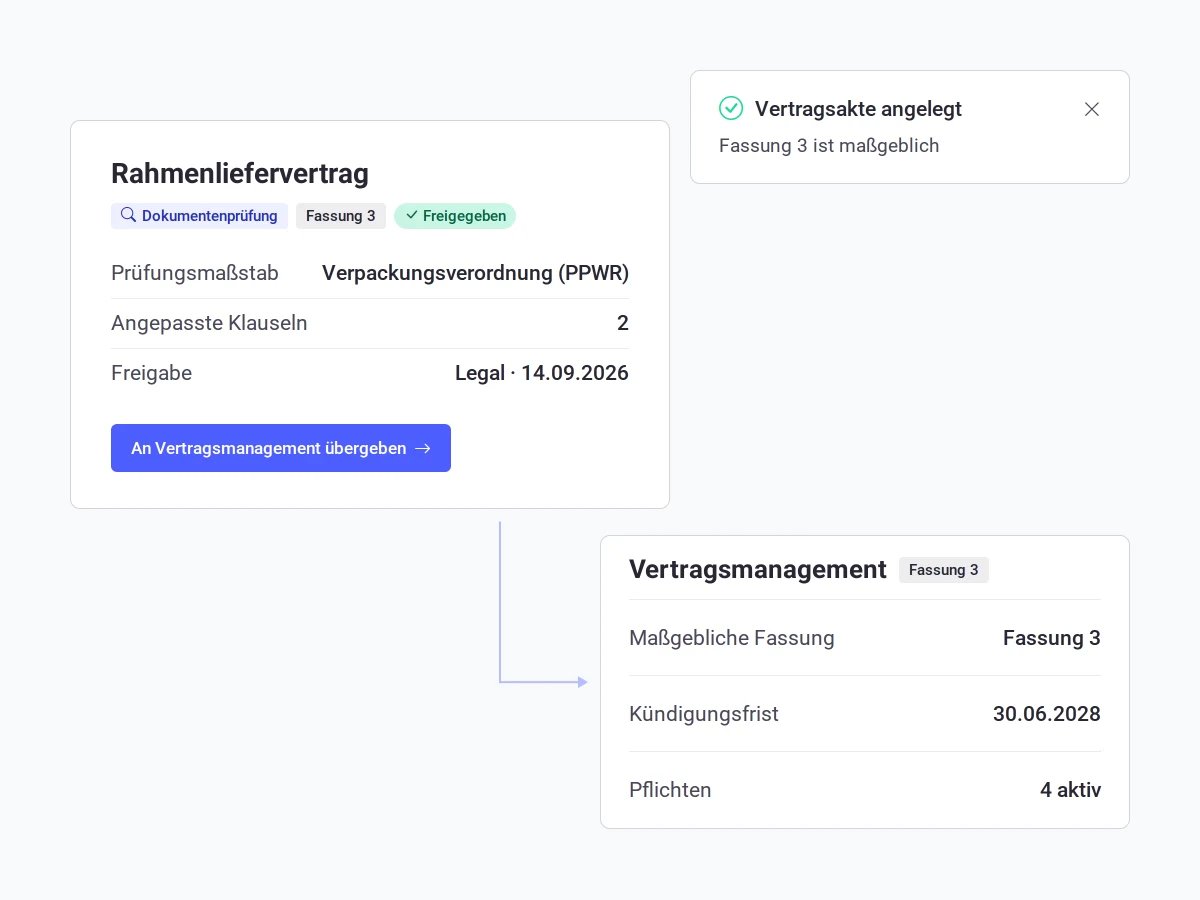Click the 'Fassung 3' badge beside Vertragsmanagement
1200x900 pixels.
944,570
